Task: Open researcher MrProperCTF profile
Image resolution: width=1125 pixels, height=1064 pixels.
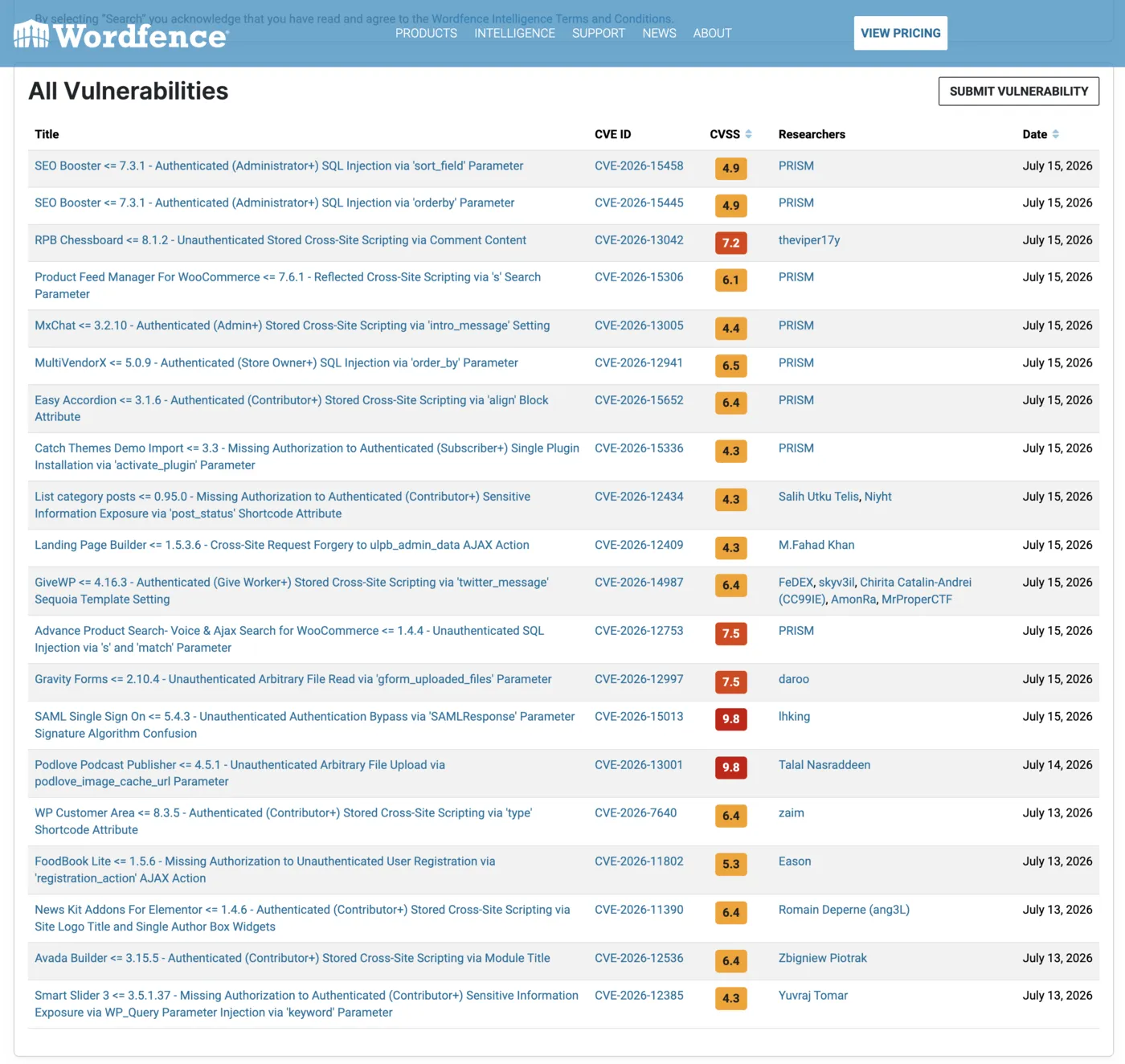Action: coord(917,599)
